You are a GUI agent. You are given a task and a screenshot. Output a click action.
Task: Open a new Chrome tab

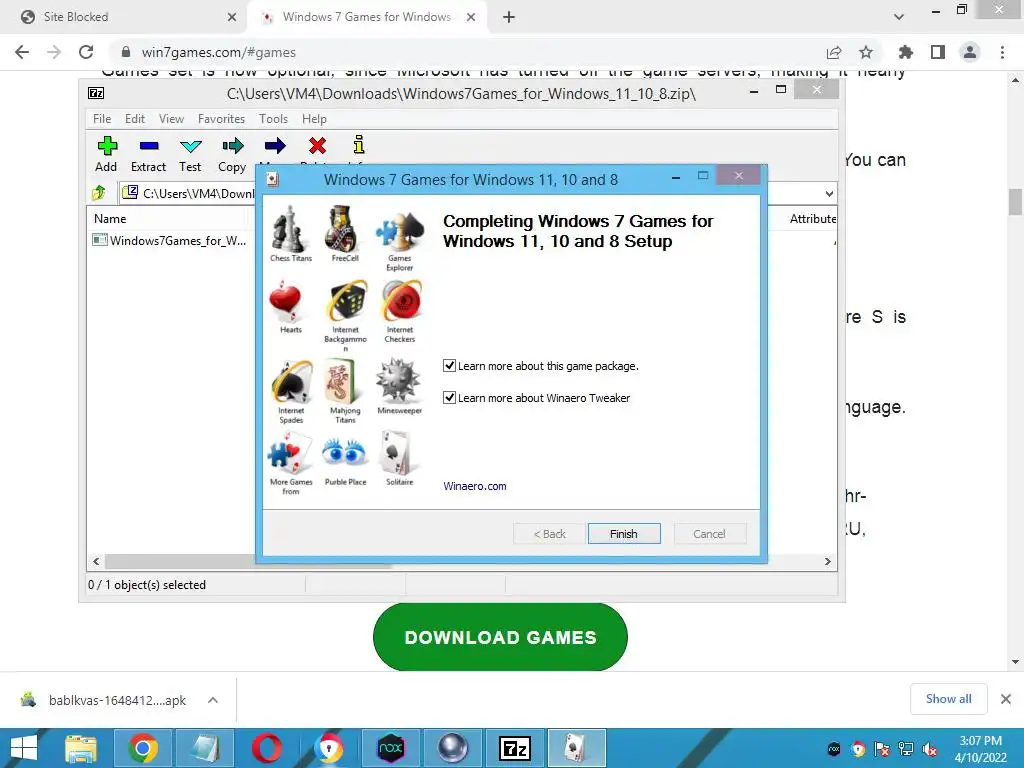(x=509, y=17)
